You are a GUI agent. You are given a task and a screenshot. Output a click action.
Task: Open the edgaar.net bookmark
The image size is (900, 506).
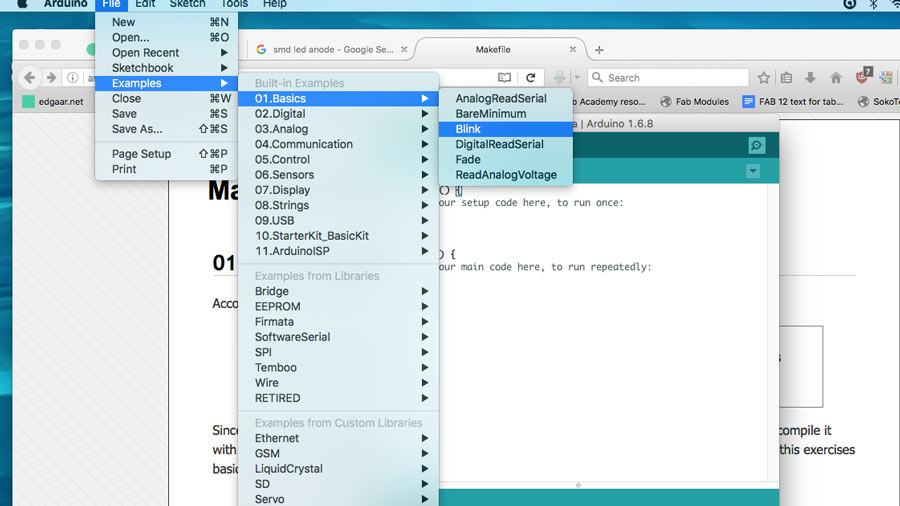click(53, 102)
